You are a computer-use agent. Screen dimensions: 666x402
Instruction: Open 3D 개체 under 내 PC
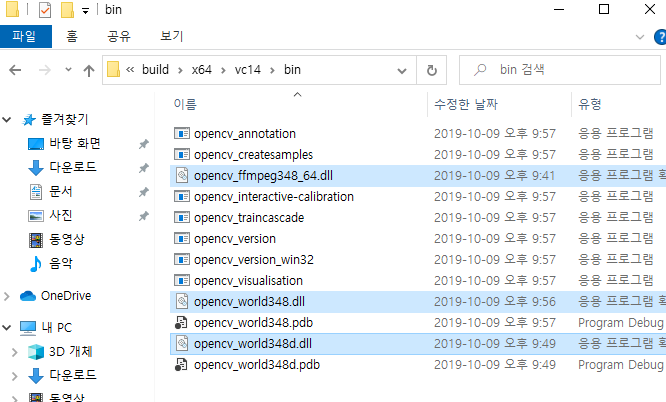pos(71,351)
